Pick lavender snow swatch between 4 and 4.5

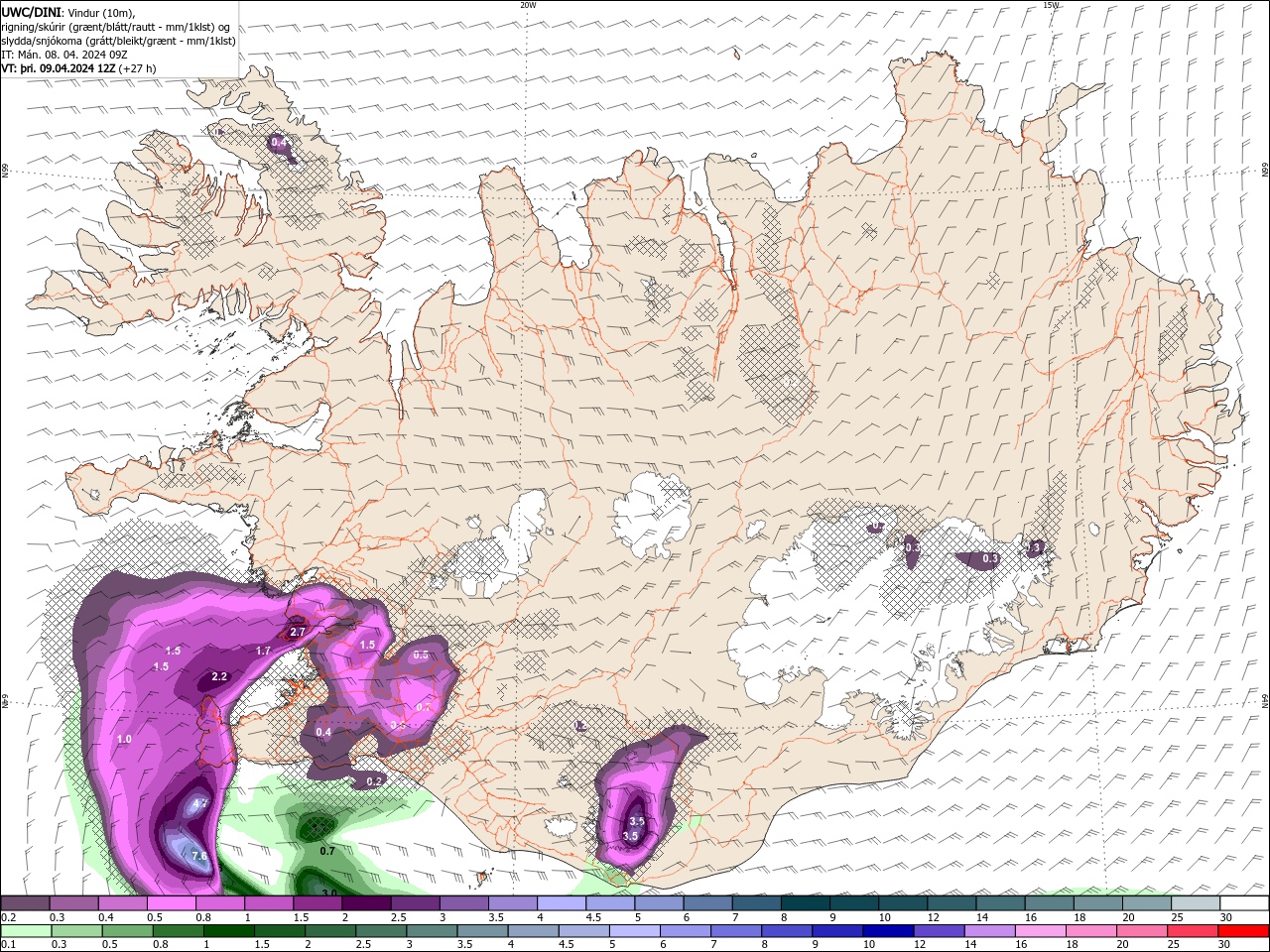tap(562, 903)
